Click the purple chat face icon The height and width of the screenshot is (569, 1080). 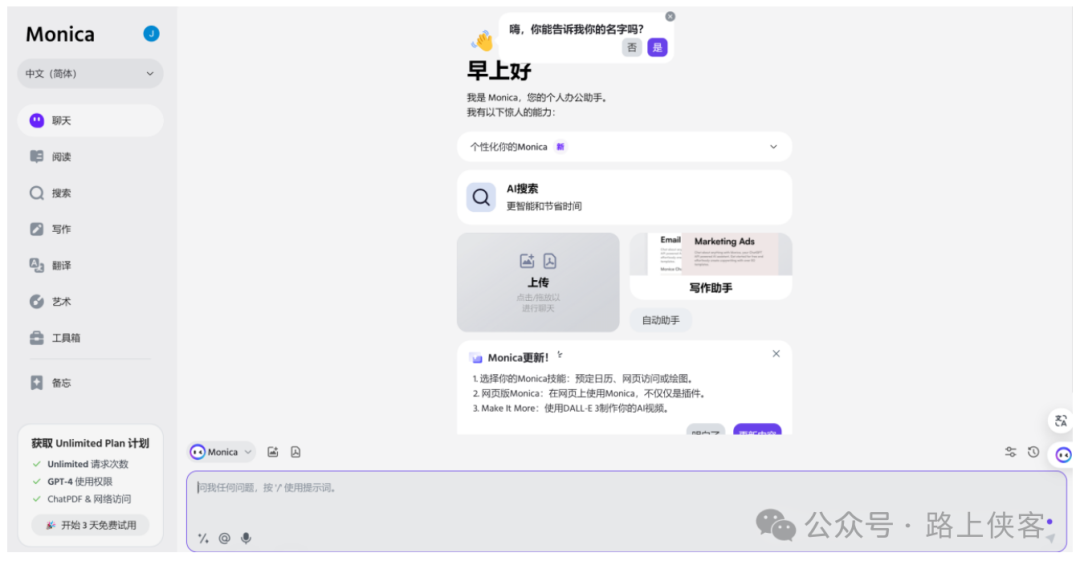[x=37, y=121]
